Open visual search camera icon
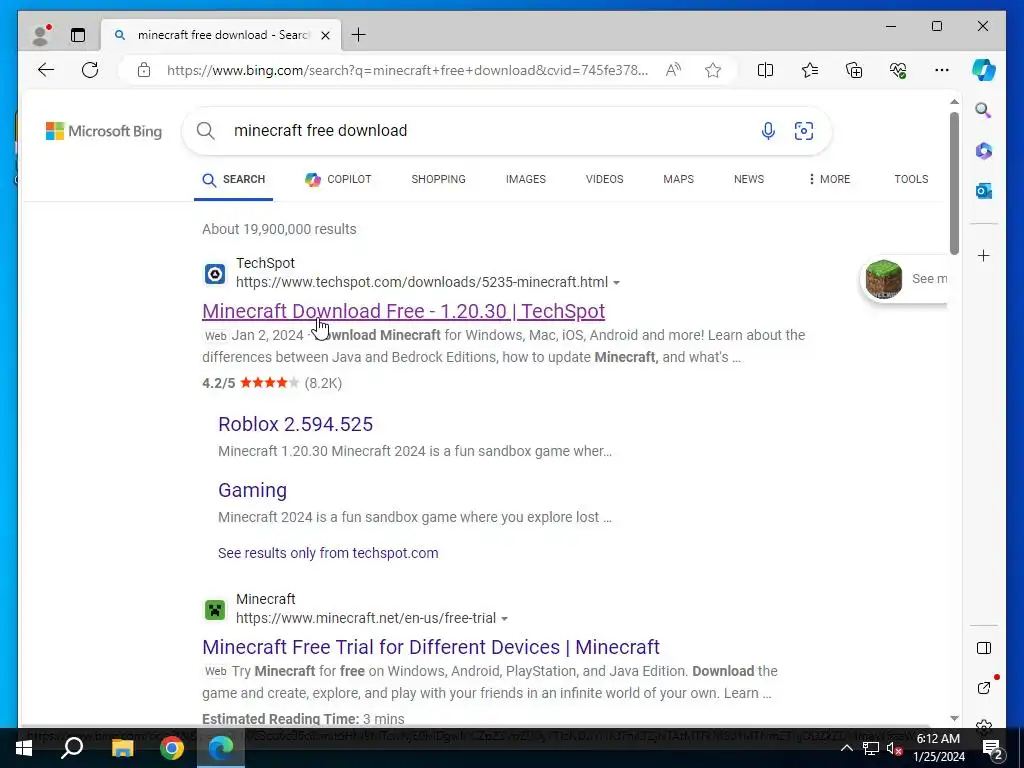The height and width of the screenshot is (768, 1024). point(804,131)
